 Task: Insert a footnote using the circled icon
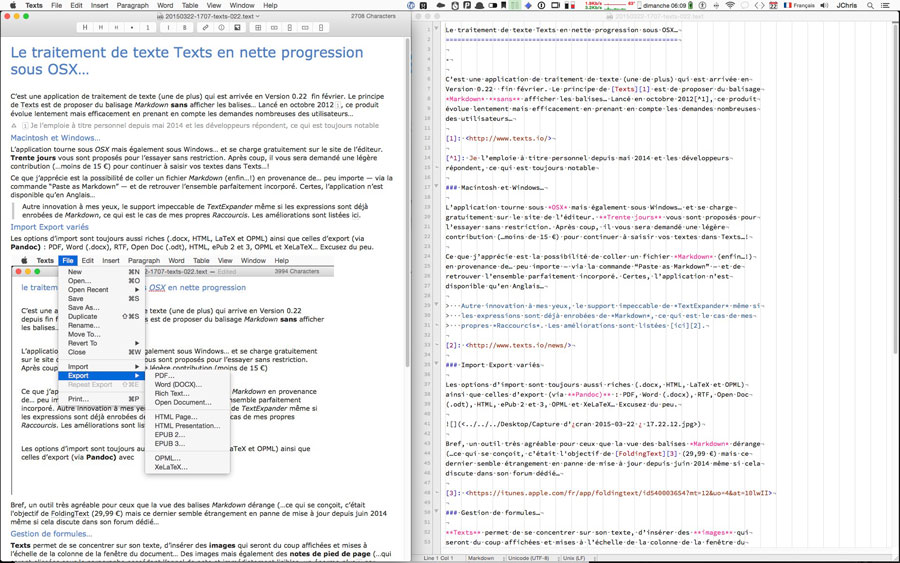pos(221,27)
